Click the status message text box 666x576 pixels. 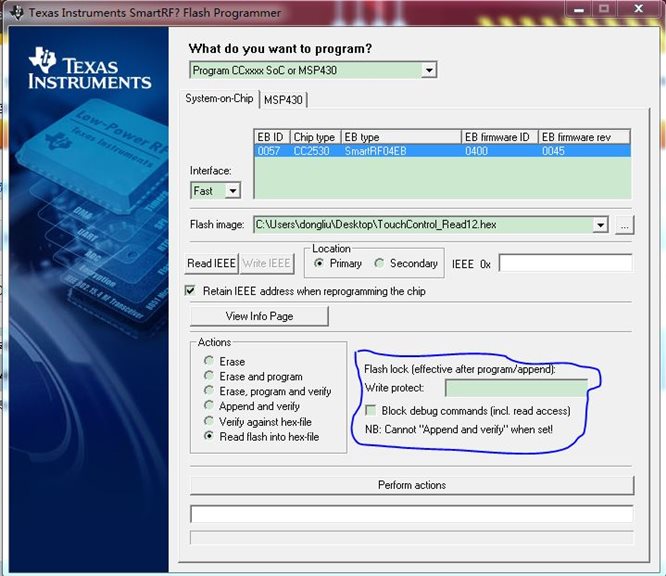click(x=412, y=514)
